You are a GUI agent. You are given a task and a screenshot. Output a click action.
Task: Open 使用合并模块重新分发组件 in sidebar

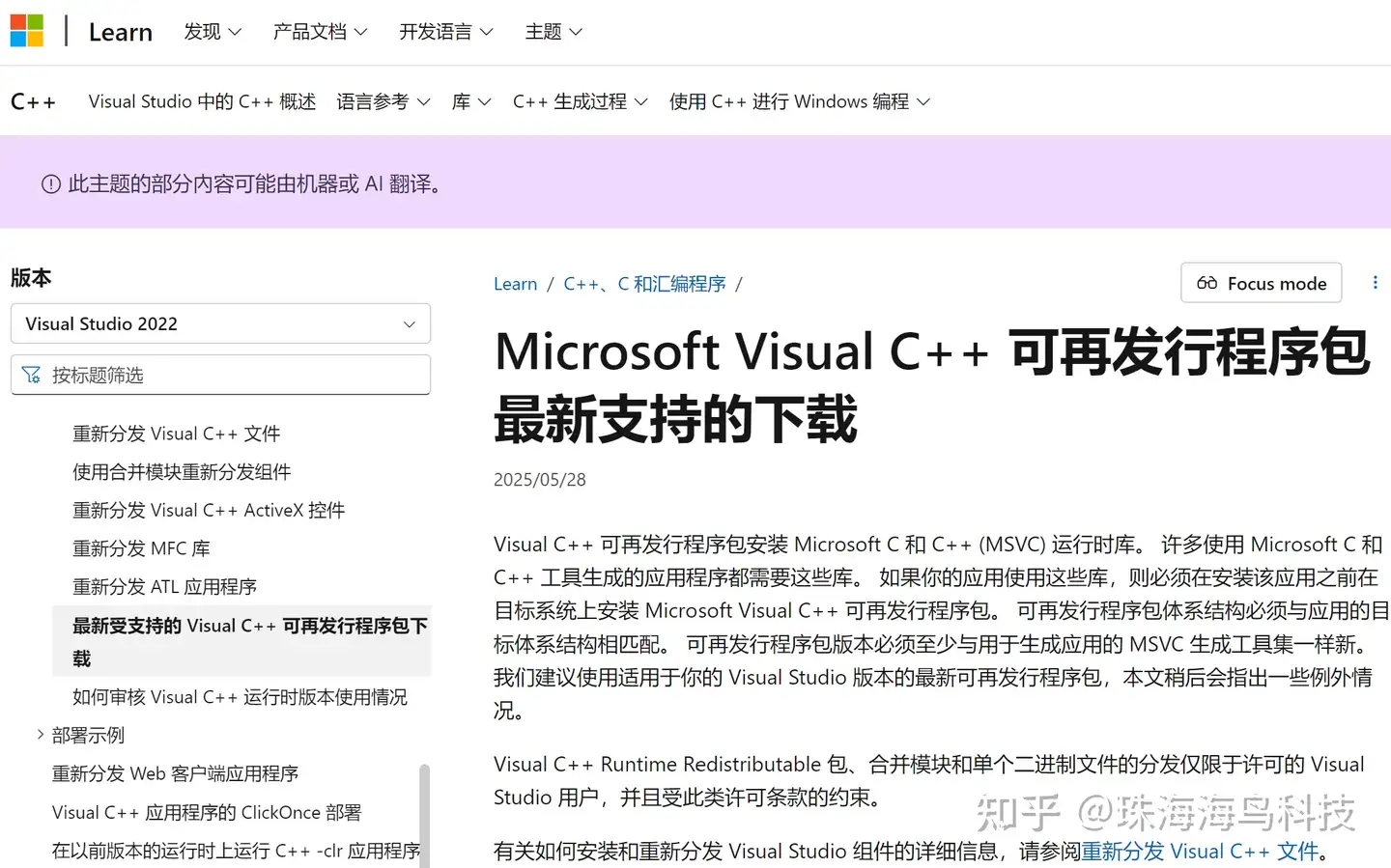182,472
